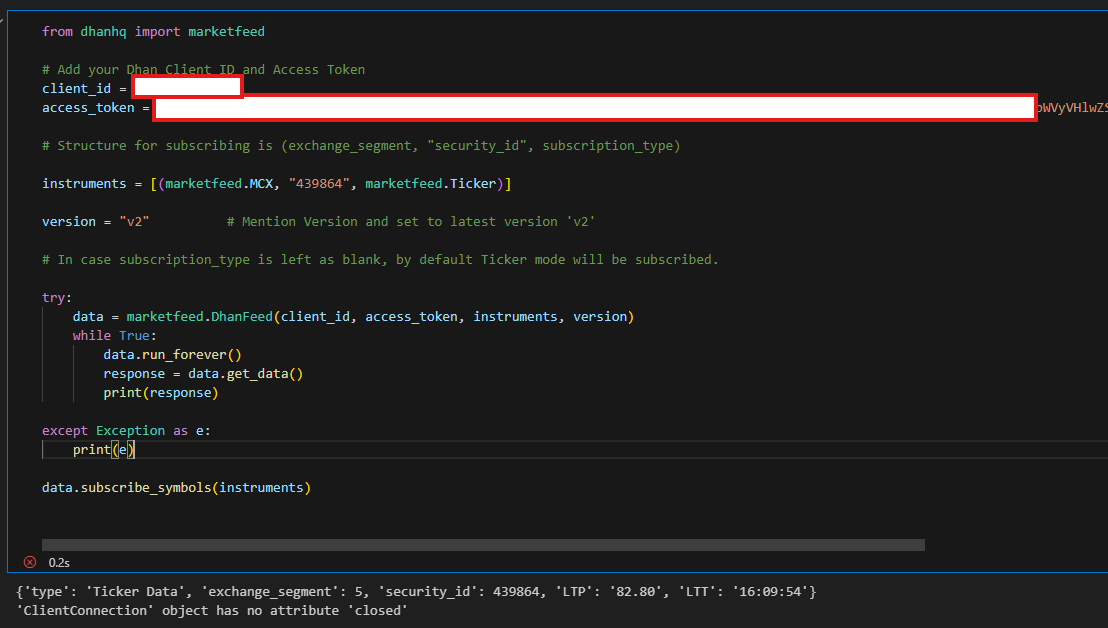Image resolution: width=1108 pixels, height=628 pixels.
Task: Click the print(response) statement
Action: (x=161, y=393)
